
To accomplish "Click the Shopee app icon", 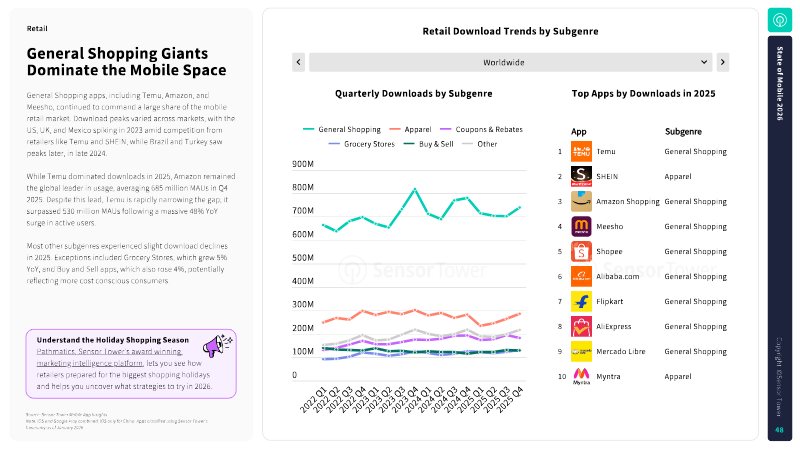I will click(581, 251).
